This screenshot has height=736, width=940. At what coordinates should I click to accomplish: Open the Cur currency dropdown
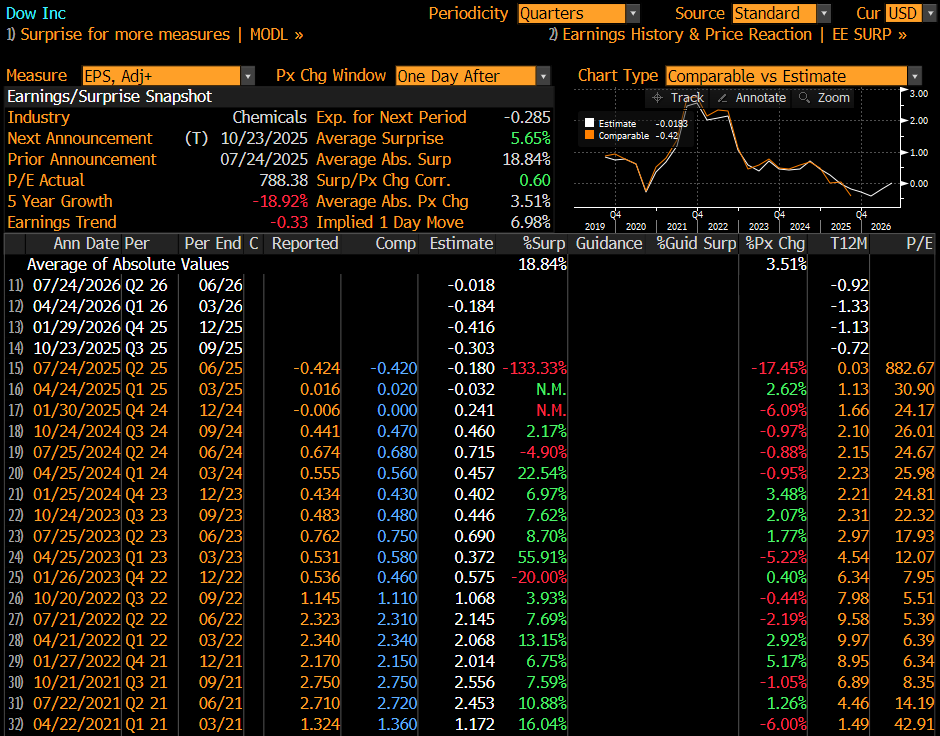[x=903, y=13]
